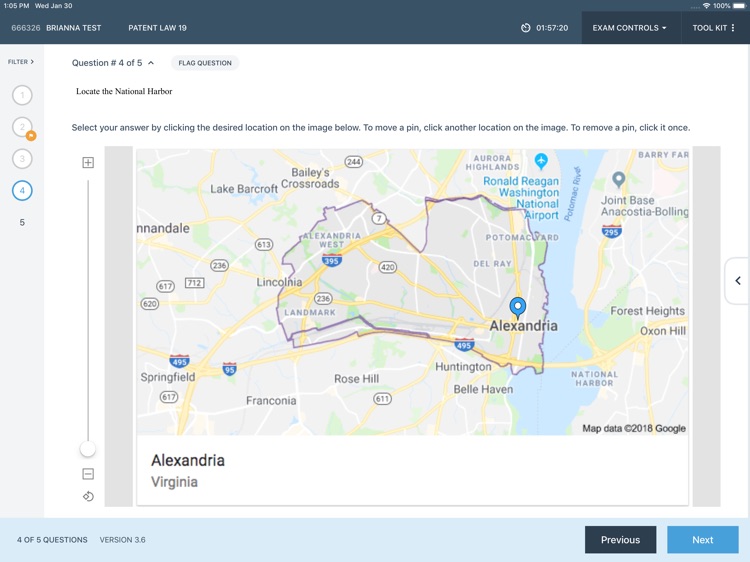Click the Interstate 95 shield

click(x=230, y=369)
